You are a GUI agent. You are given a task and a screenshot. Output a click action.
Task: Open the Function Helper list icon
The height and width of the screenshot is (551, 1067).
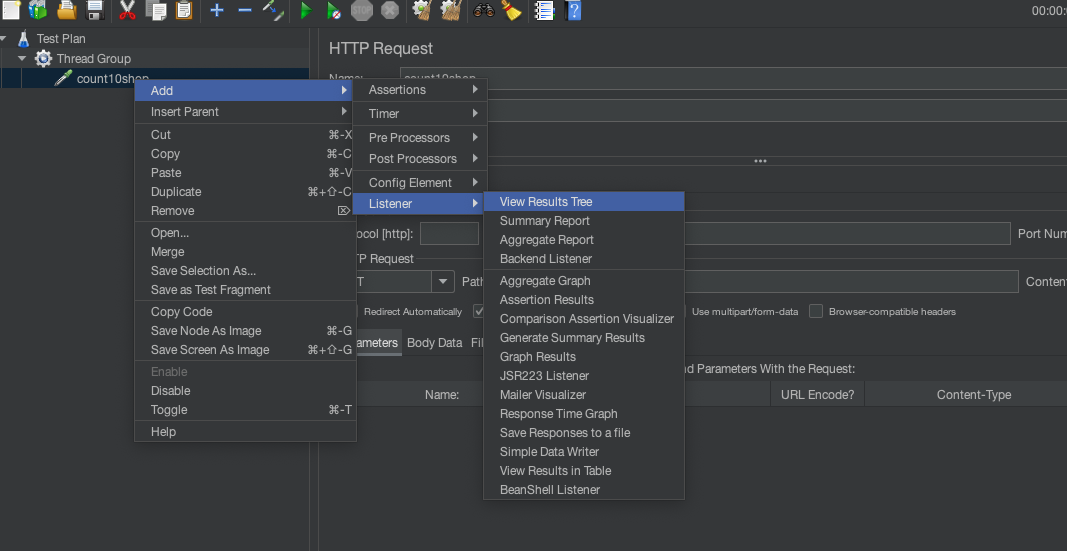[x=544, y=10]
